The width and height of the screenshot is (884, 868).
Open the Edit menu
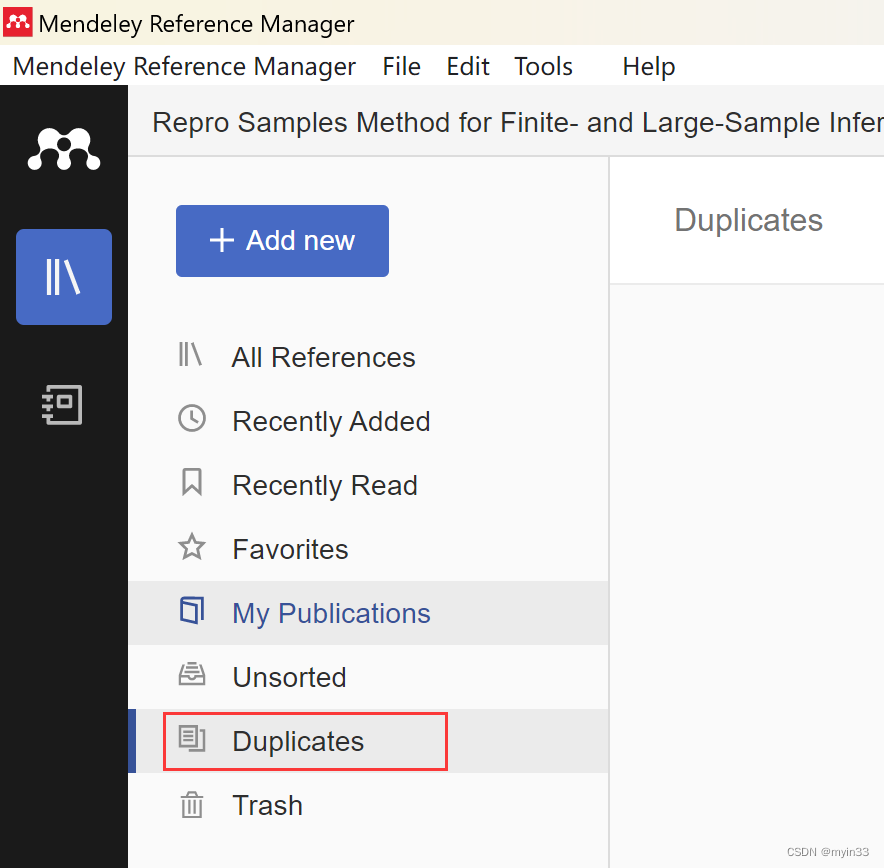[468, 67]
